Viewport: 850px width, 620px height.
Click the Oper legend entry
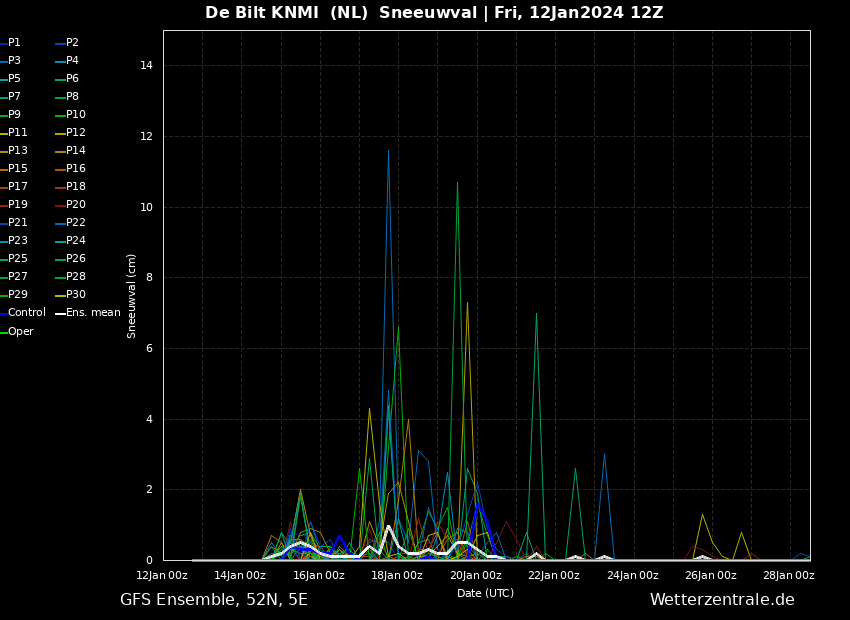[20, 331]
